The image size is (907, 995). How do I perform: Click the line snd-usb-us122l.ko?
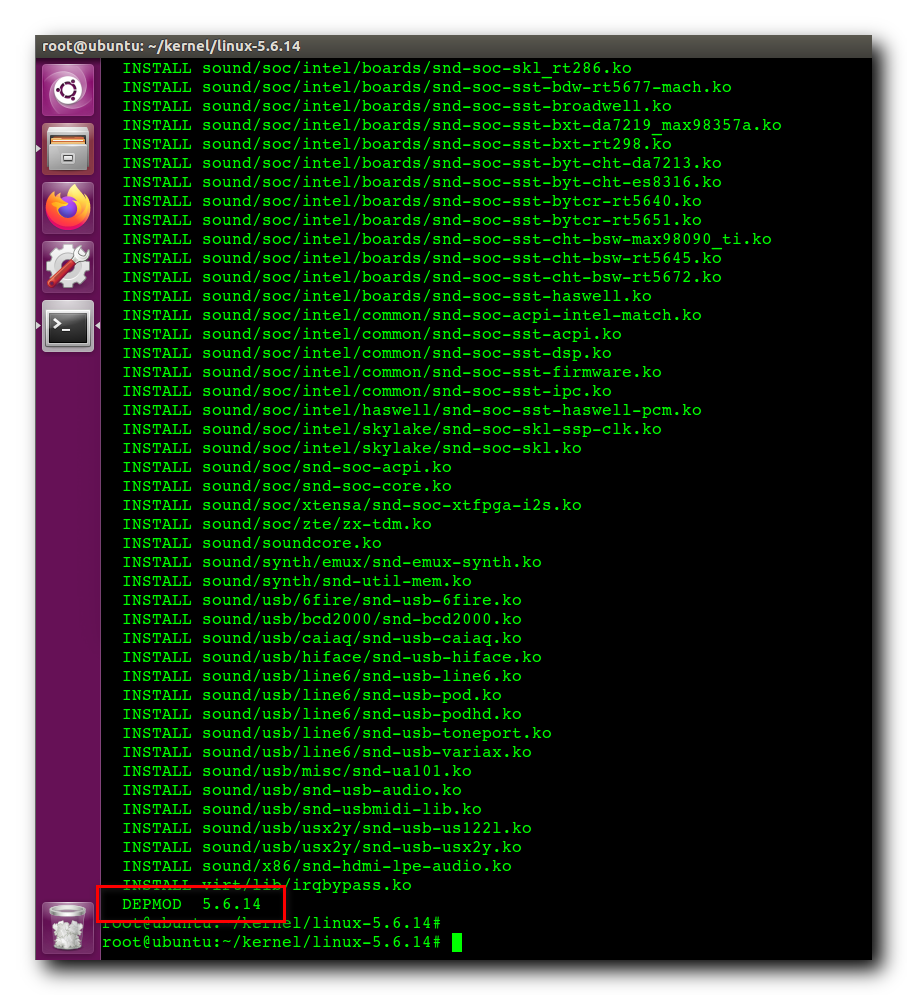(327, 829)
